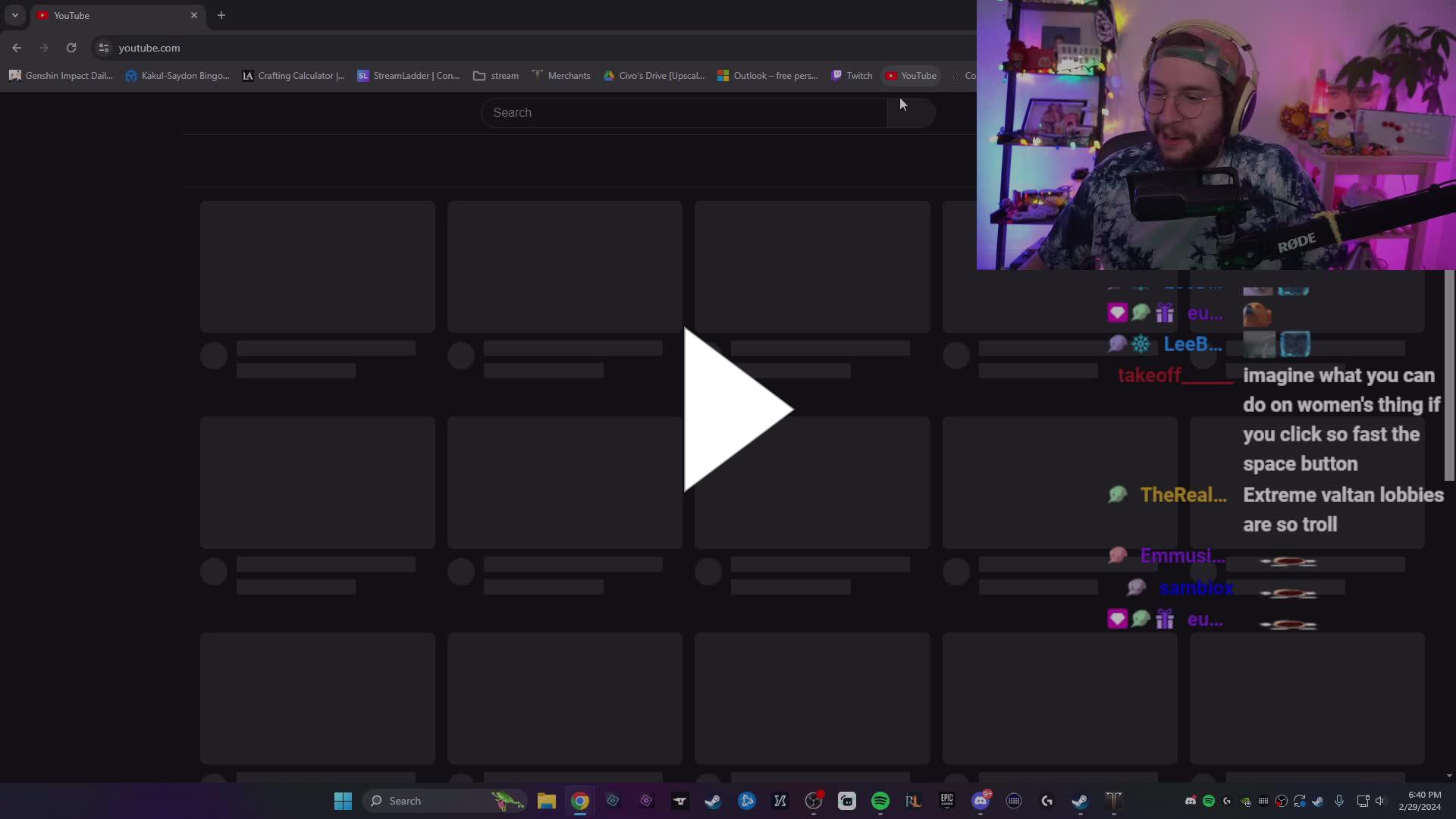Reload the youtube.com page
The image size is (1456, 819).
71,48
